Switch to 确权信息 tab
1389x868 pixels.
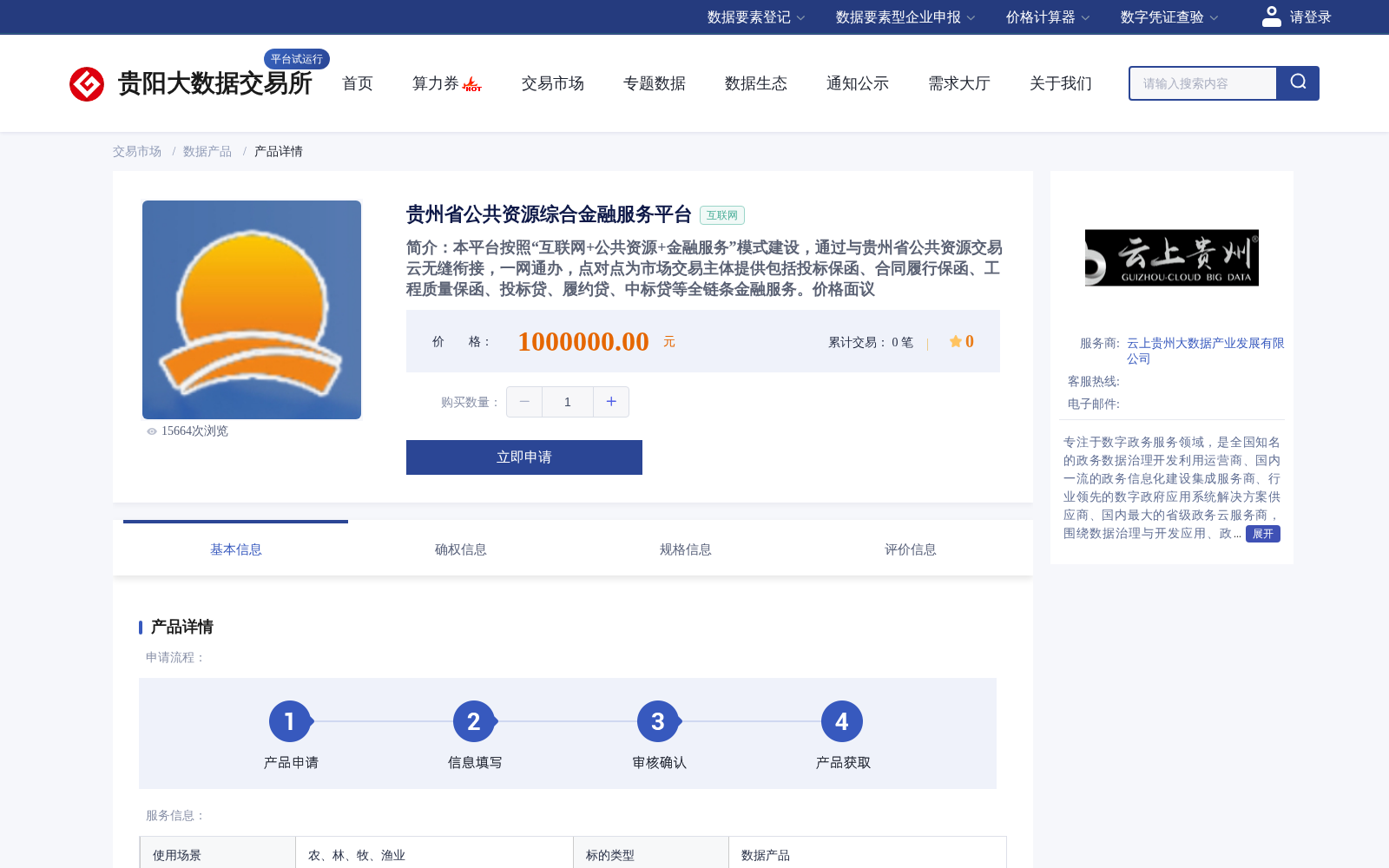tap(460, 549)
